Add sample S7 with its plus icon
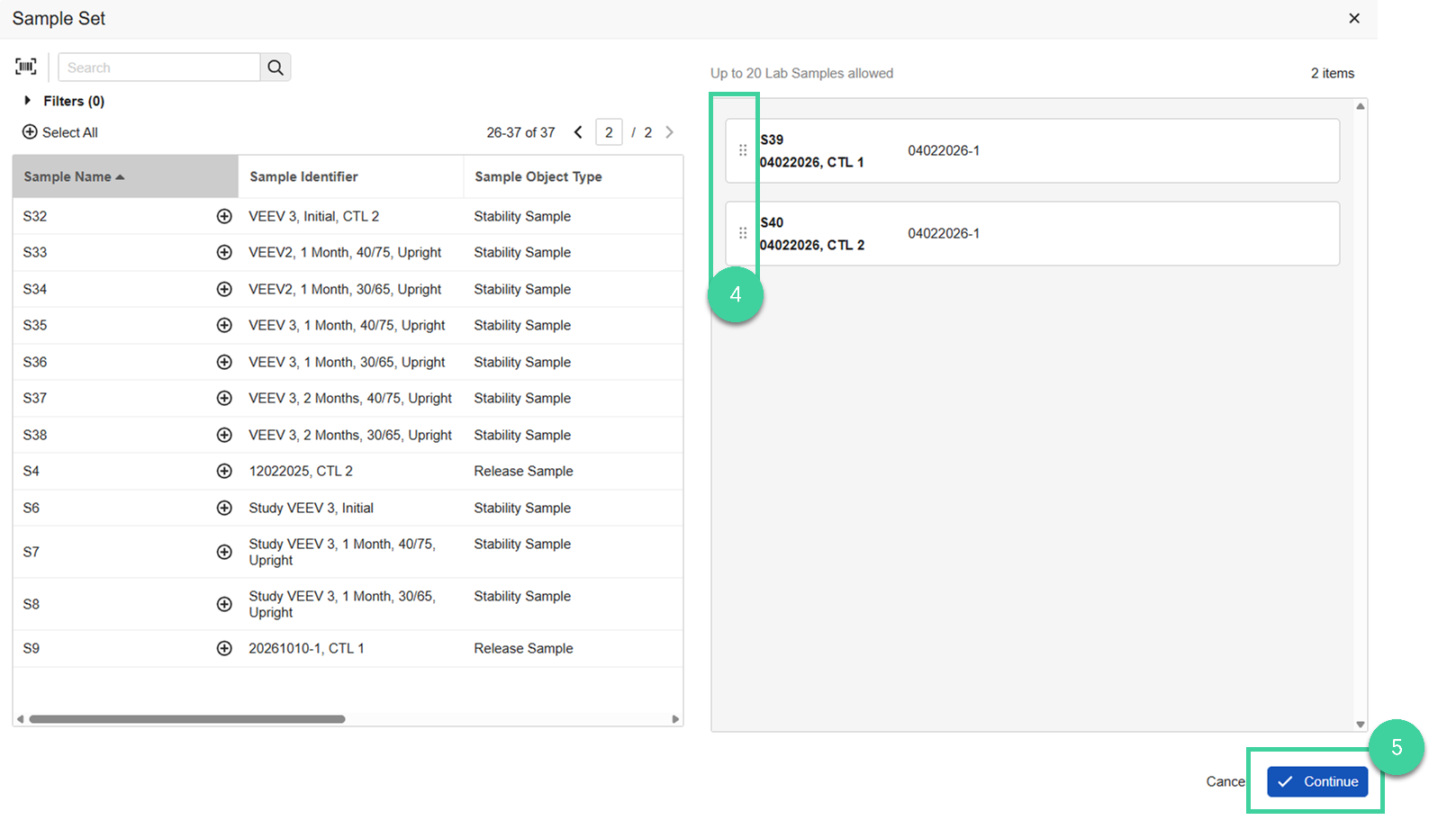Screen dimensions: 1456x820 pos(224,552)
